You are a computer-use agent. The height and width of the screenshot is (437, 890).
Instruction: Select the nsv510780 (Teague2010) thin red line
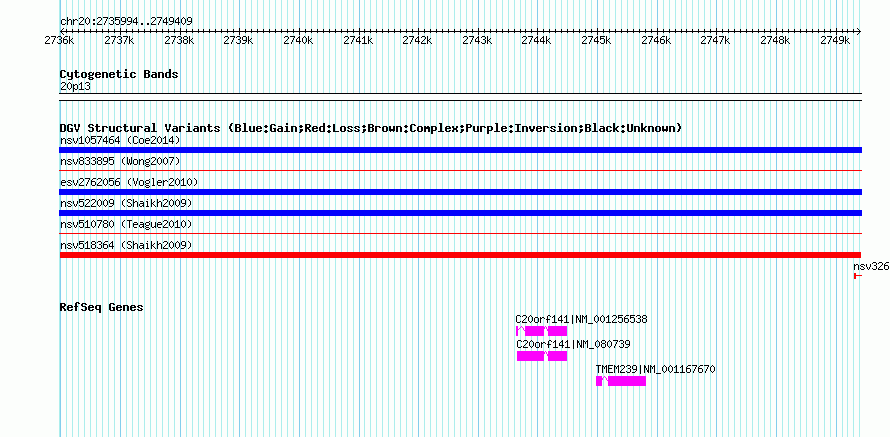point(460,233)
